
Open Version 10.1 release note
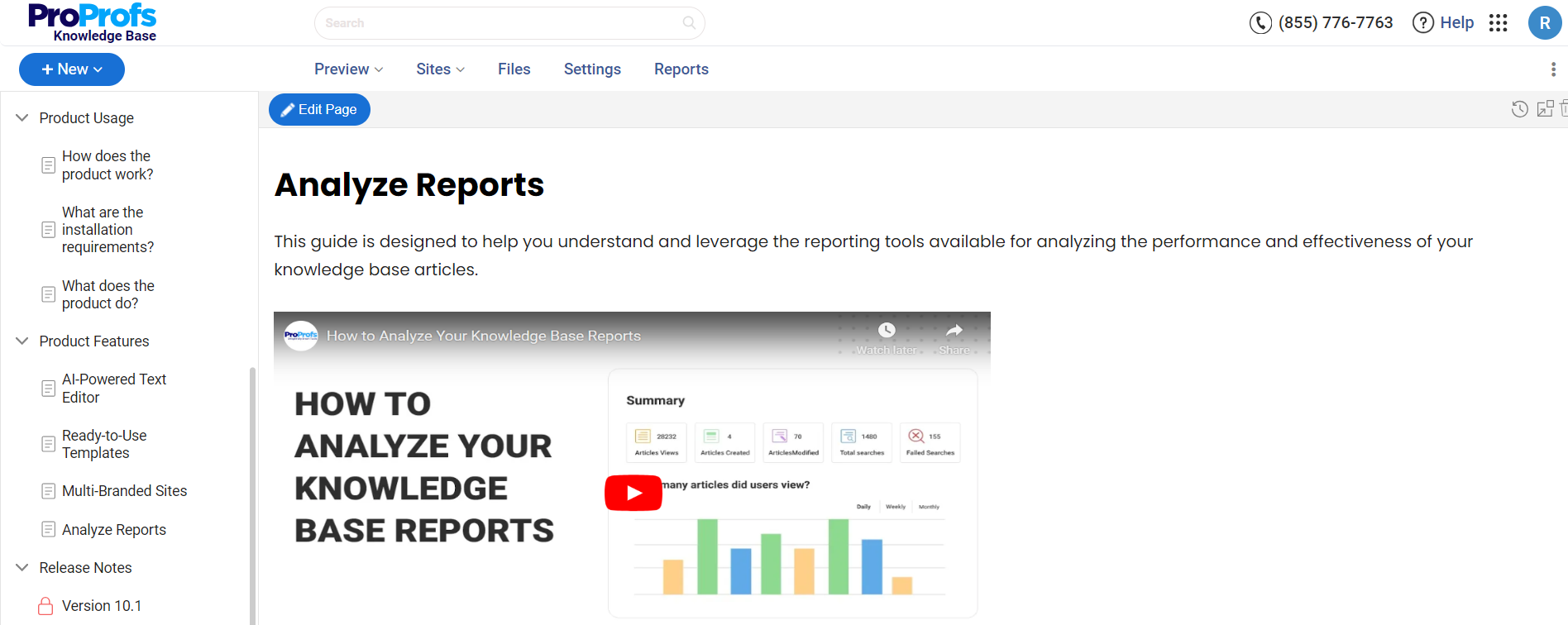click(x=102, y=606)
